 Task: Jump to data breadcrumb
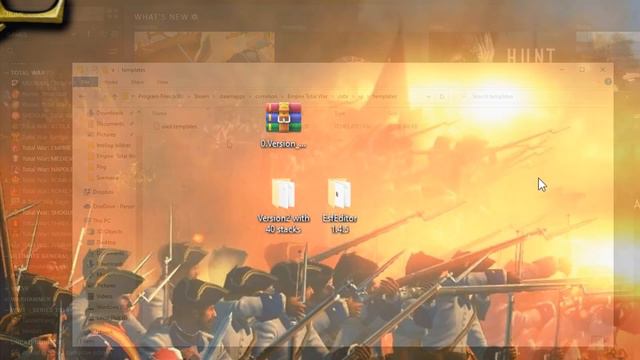coord(343,97)
